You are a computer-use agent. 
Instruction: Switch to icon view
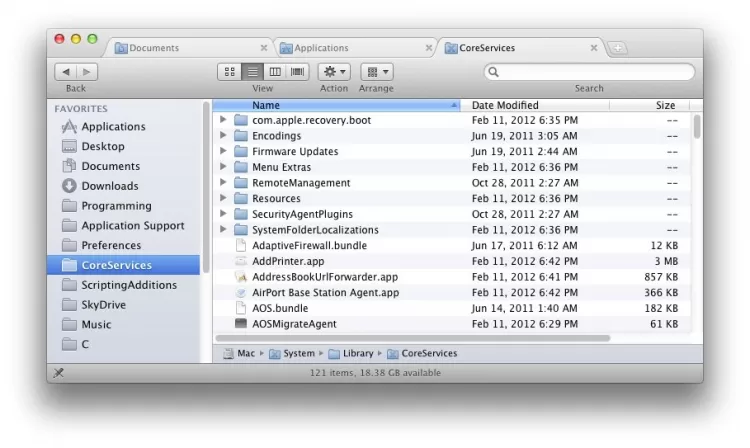click(x=230, y=72)
